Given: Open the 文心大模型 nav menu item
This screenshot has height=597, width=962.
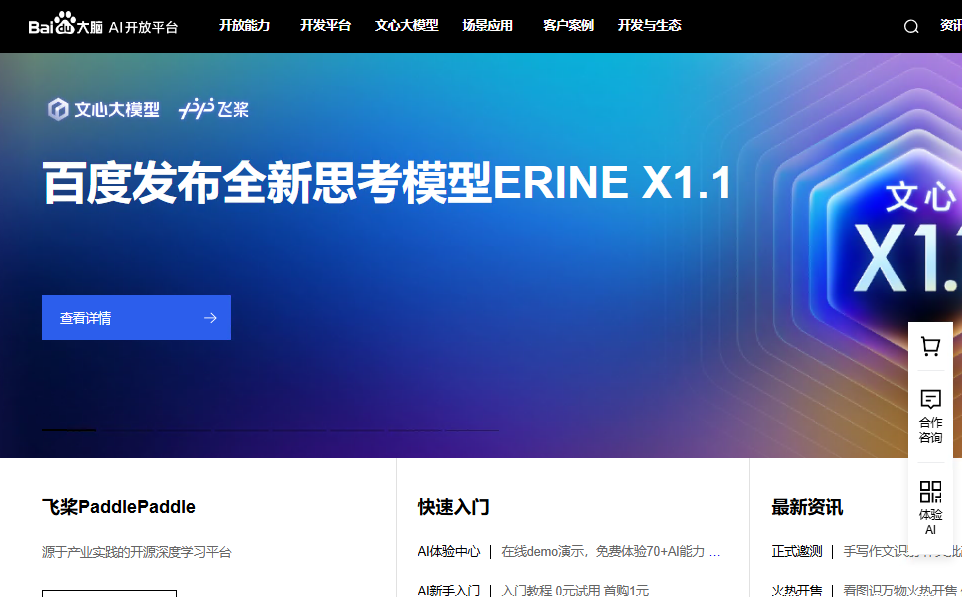Looking at the screenshot, I should point(406,26).
